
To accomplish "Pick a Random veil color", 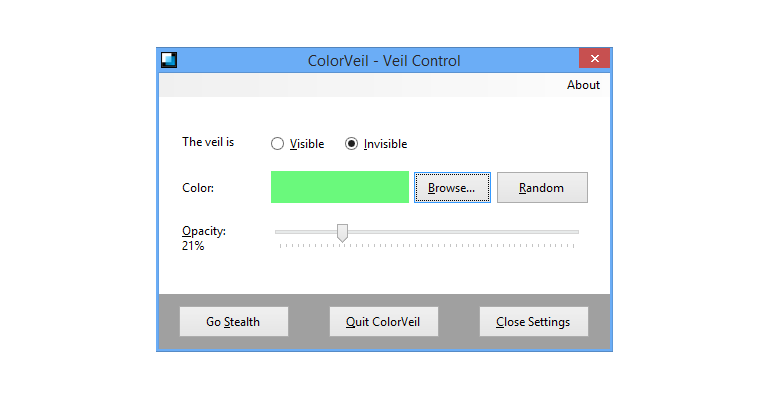I will (x=542, y=187).
